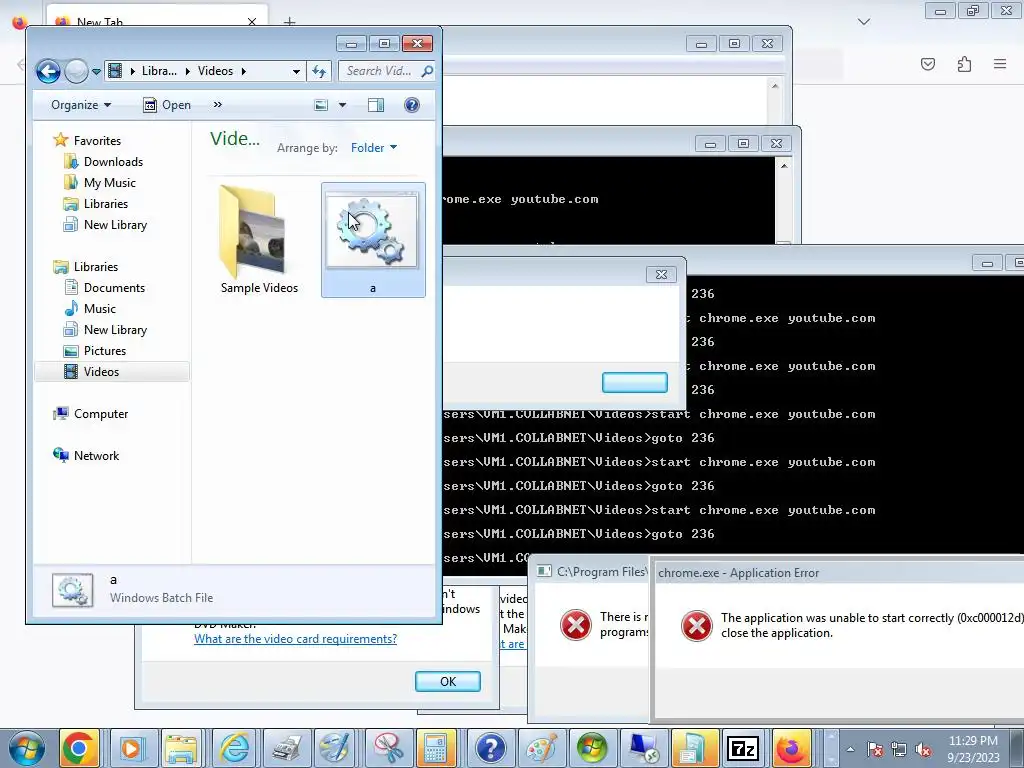Open a new Firefox tab with plus
The width and height of the screenshot is (1024, 768).
289,22
